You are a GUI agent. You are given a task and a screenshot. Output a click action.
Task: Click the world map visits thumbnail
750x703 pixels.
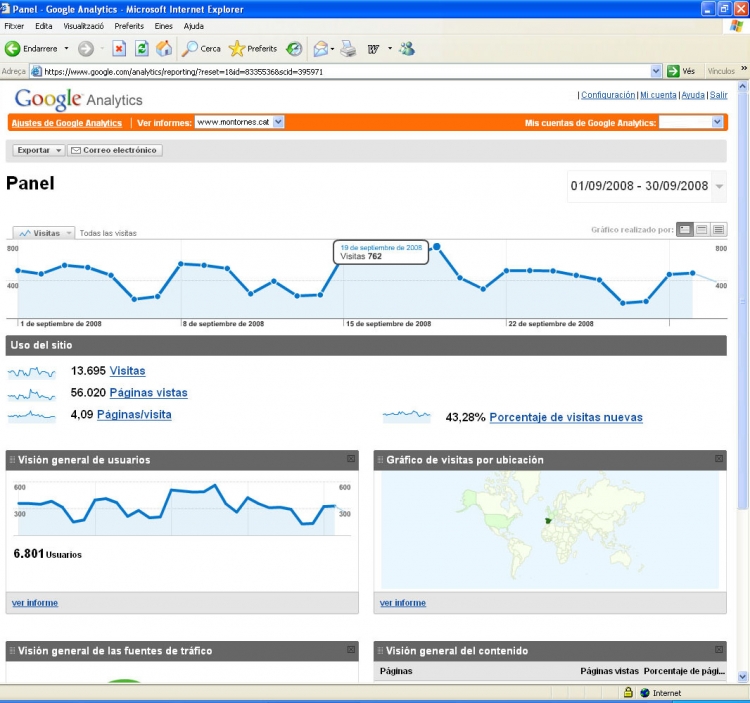tap(550, 530)
